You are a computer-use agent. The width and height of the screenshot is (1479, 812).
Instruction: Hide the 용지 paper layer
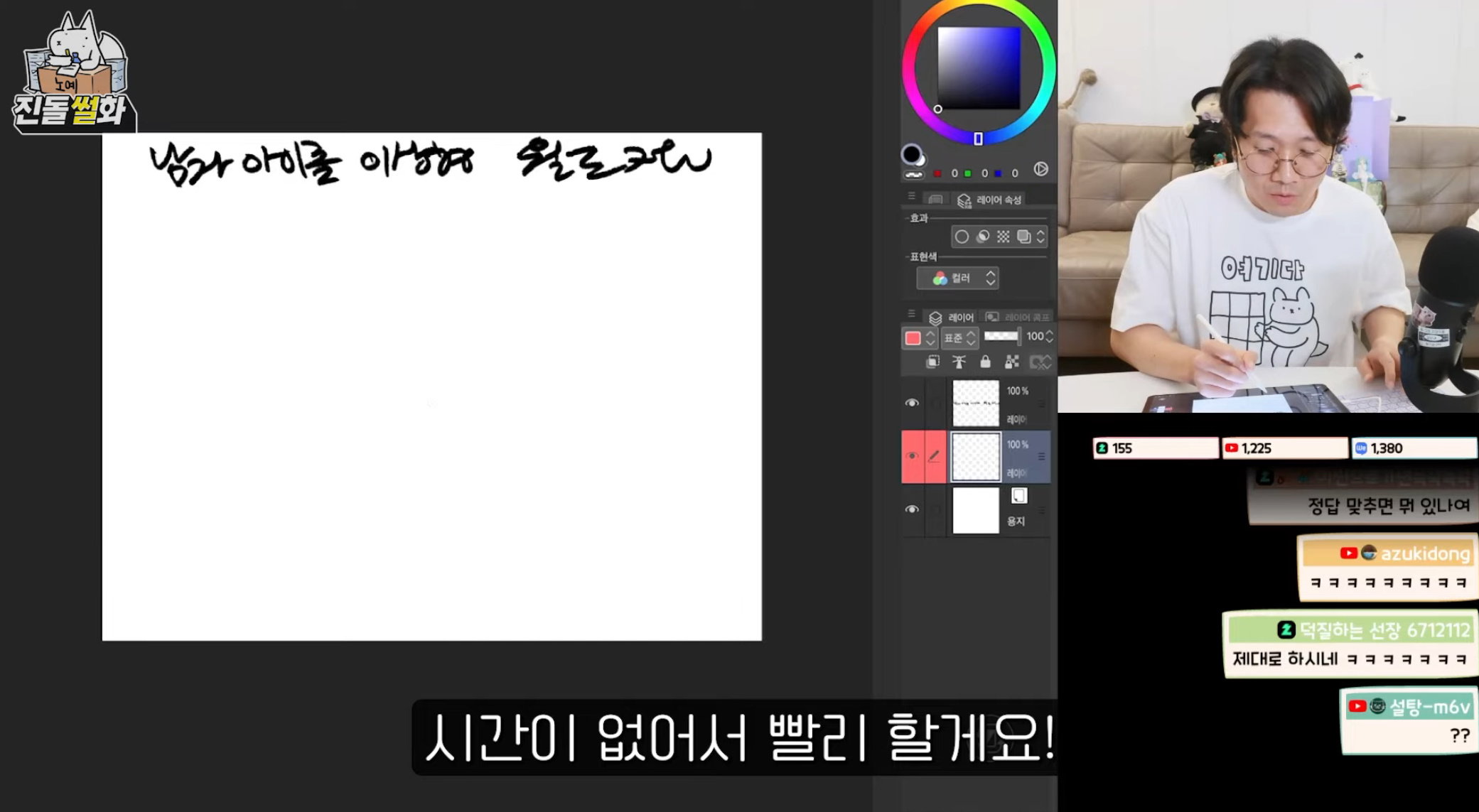pos(912,509)
